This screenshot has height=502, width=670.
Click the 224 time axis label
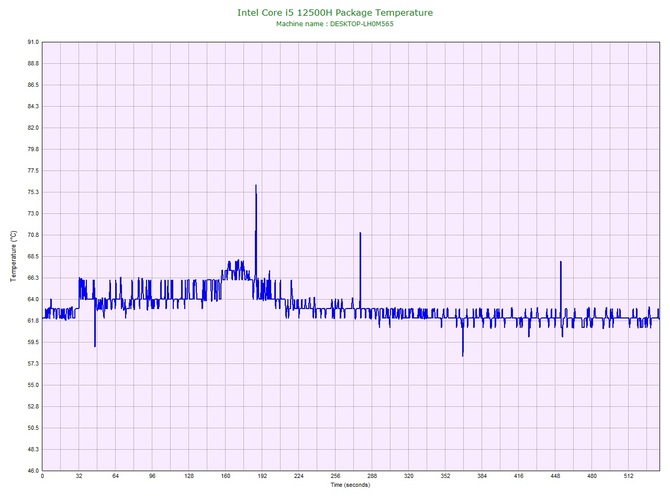pyautogui.click(x=299, y=476)
